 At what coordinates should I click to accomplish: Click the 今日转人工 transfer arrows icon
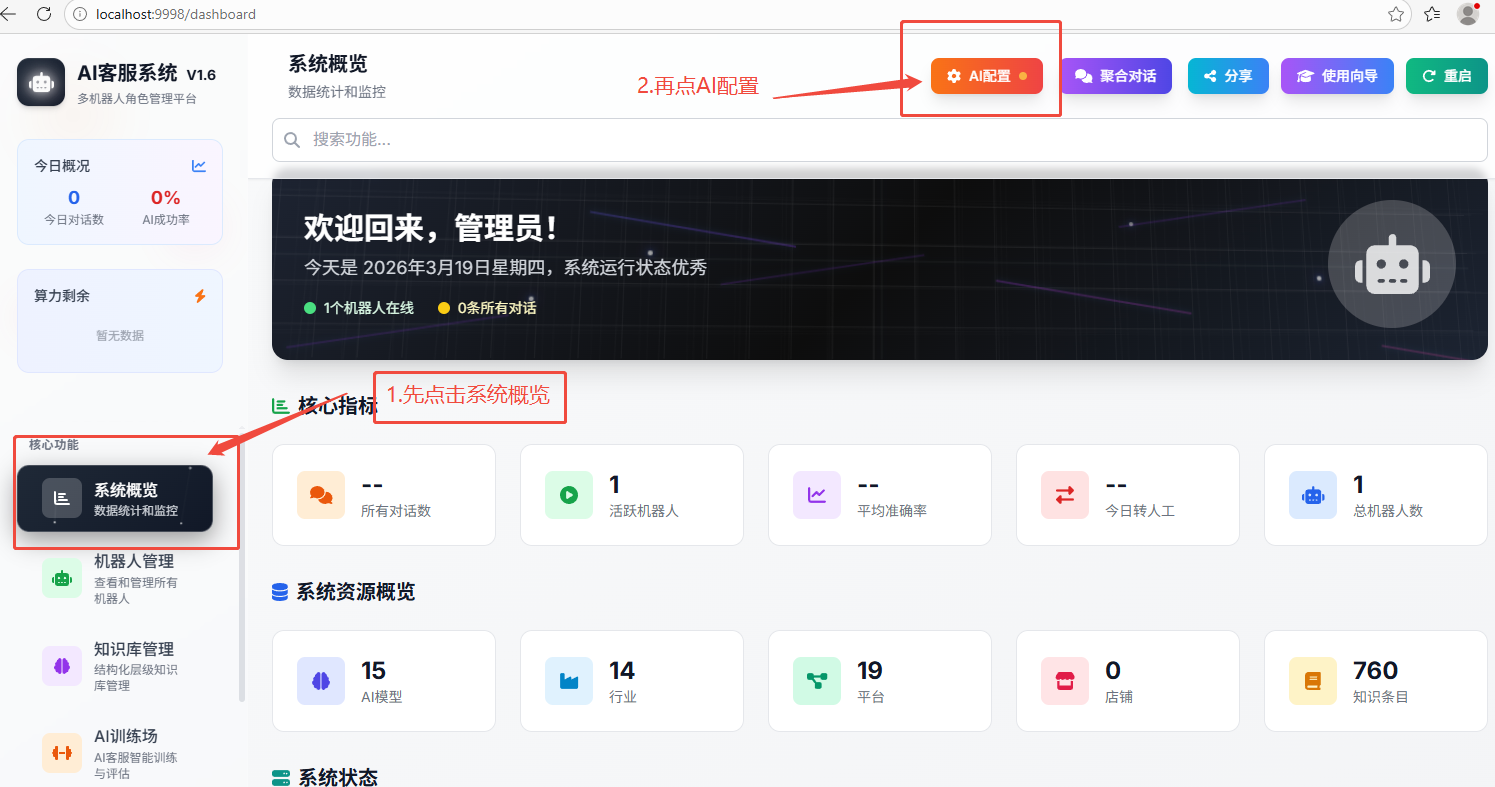tap(1065, 495)
